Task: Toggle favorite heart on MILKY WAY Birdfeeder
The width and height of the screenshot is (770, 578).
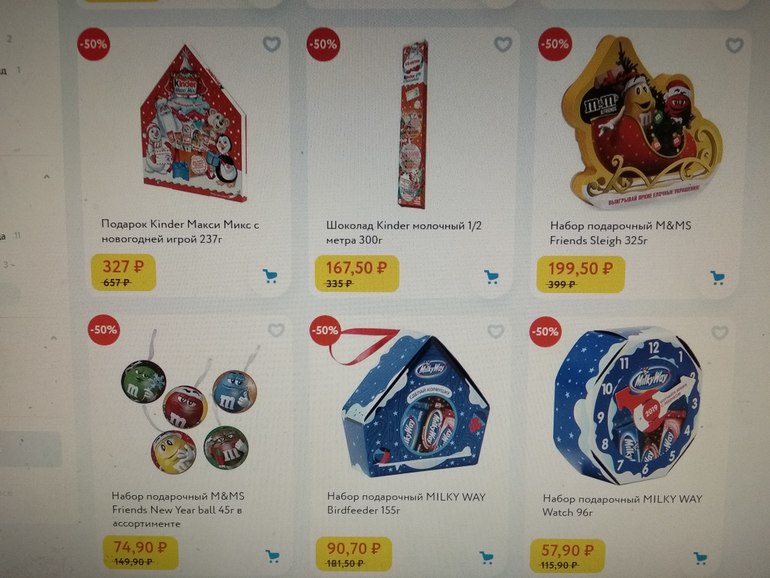Action: click(495, 331)
